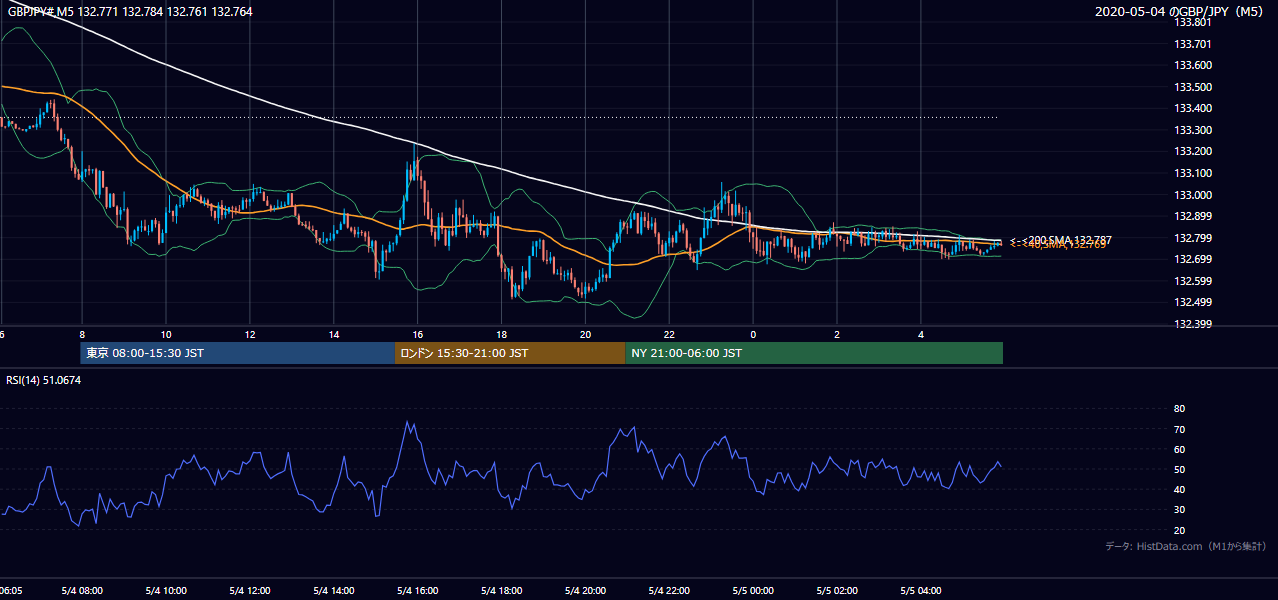Viewport: 1278px width, 600px height.
Task: Click price axis value 133.801
Action: [x=1192, y=22]
